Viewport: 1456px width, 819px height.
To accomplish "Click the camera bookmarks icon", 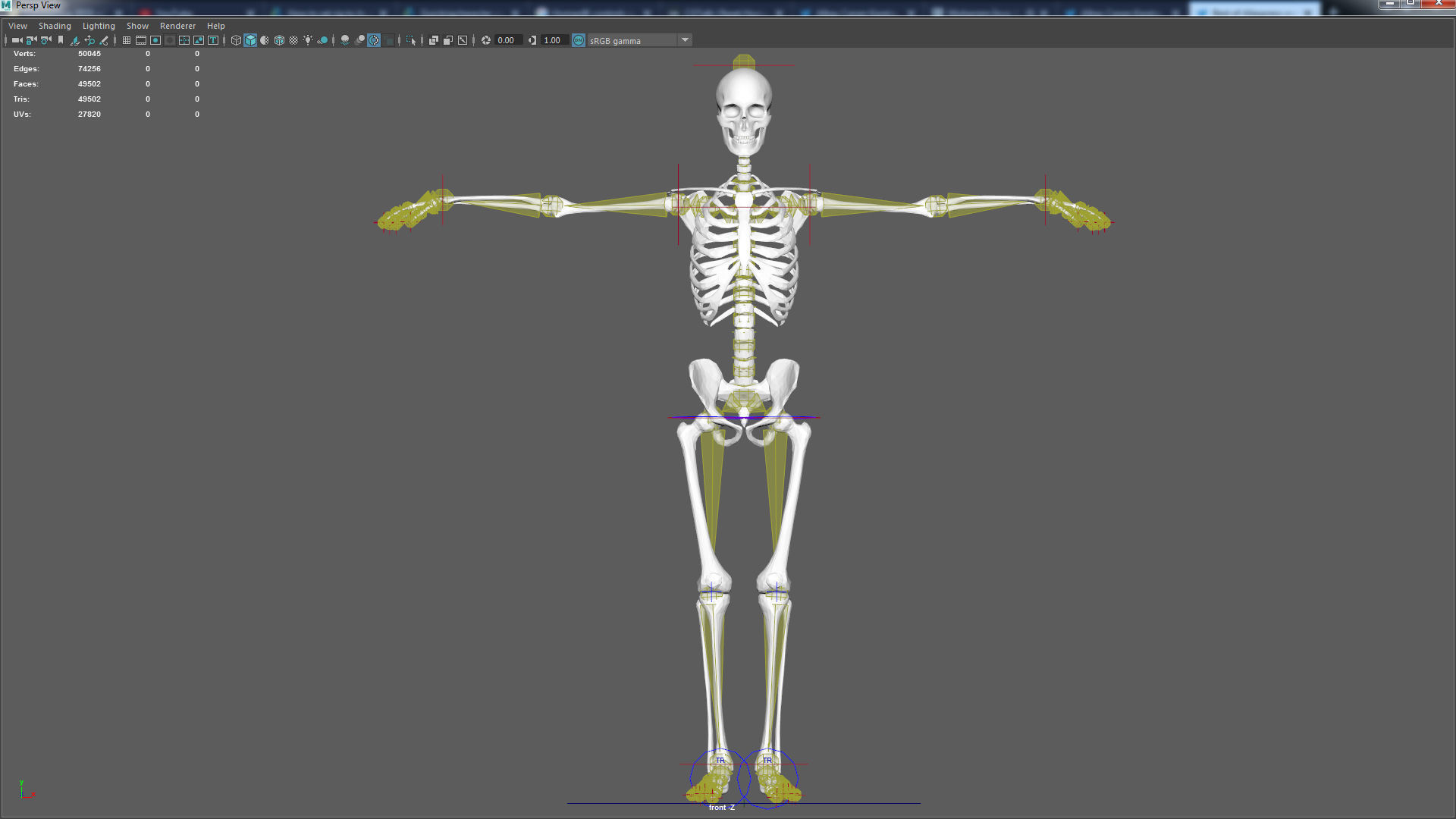I will click(x=61, y=40).
